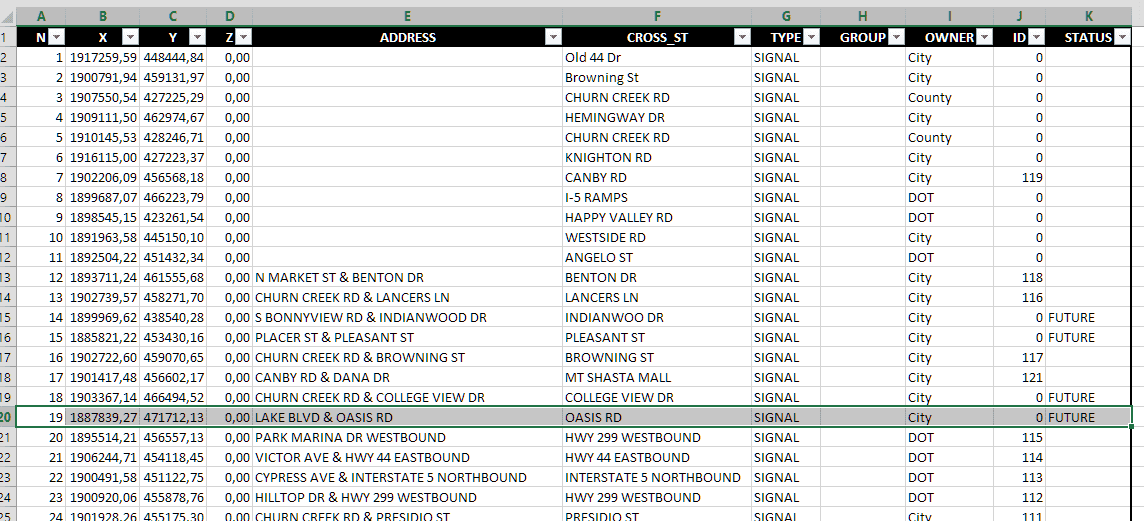
Task: Select column K header
Action: [x=1088, y=15]
